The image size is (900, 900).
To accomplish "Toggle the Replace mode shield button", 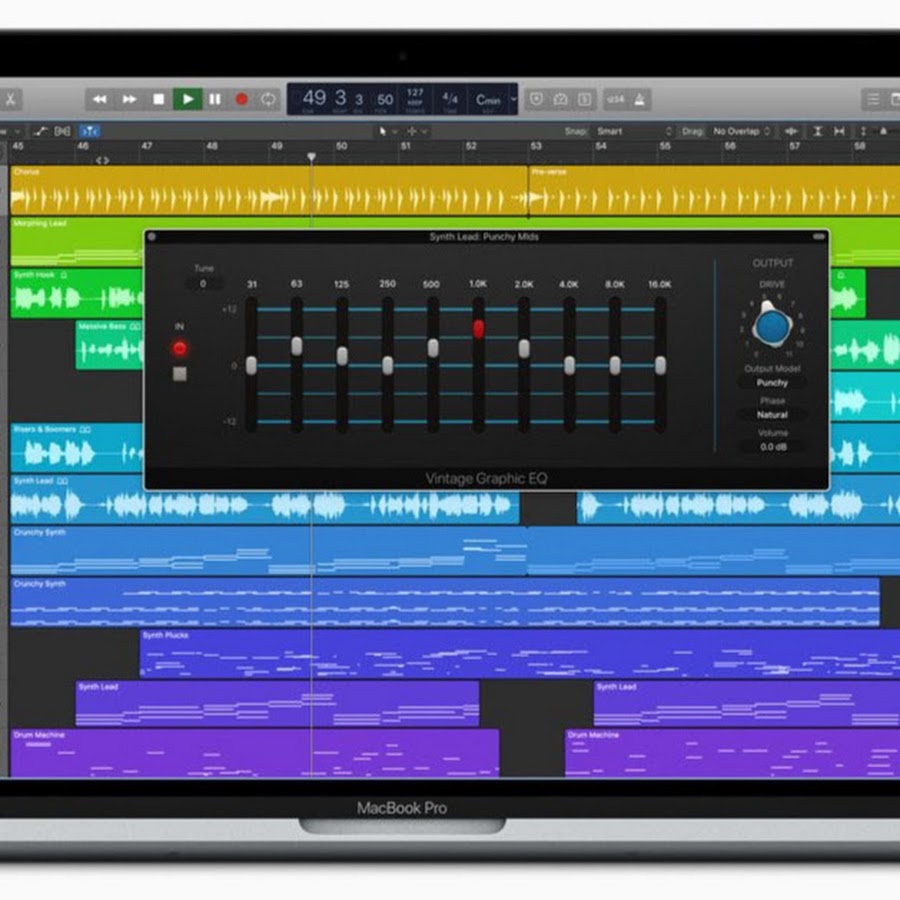I will click(536, 99).
